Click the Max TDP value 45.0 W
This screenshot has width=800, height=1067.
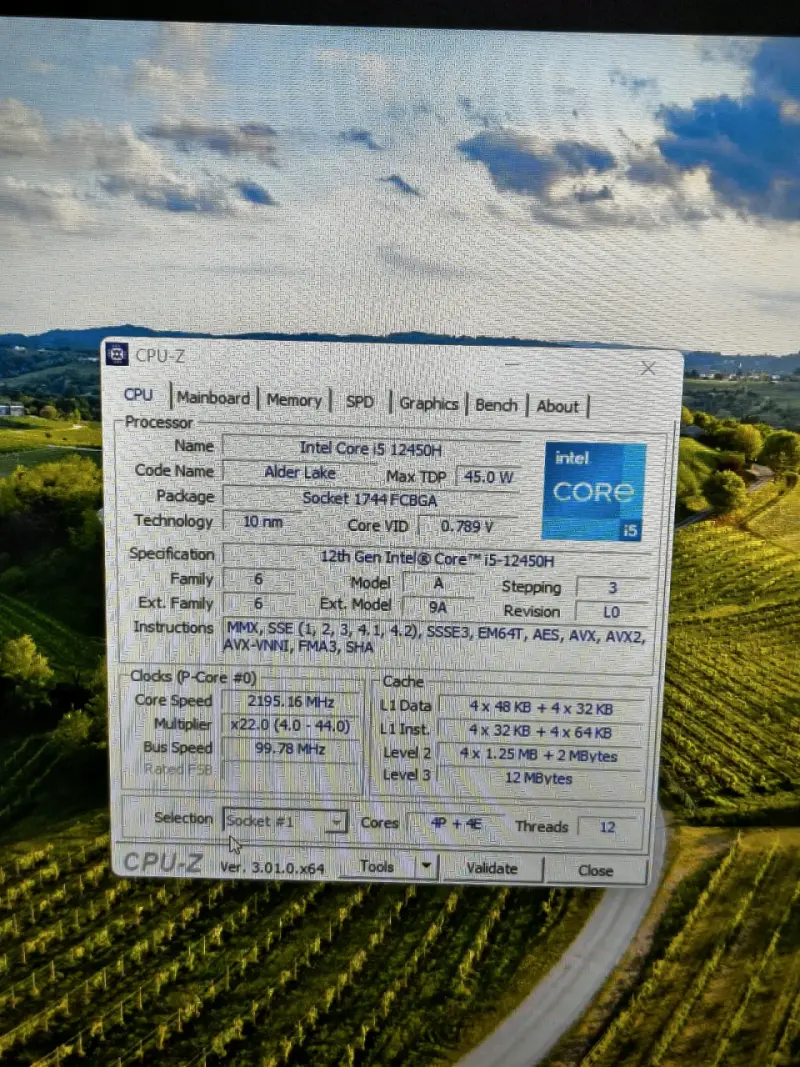[488, 476]
